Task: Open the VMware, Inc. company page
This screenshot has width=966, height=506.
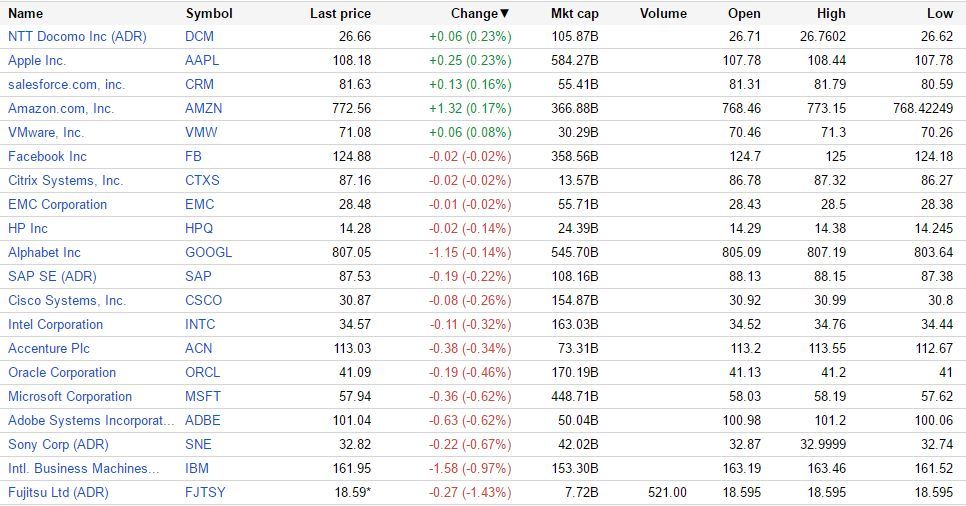Action: (46, 132)
